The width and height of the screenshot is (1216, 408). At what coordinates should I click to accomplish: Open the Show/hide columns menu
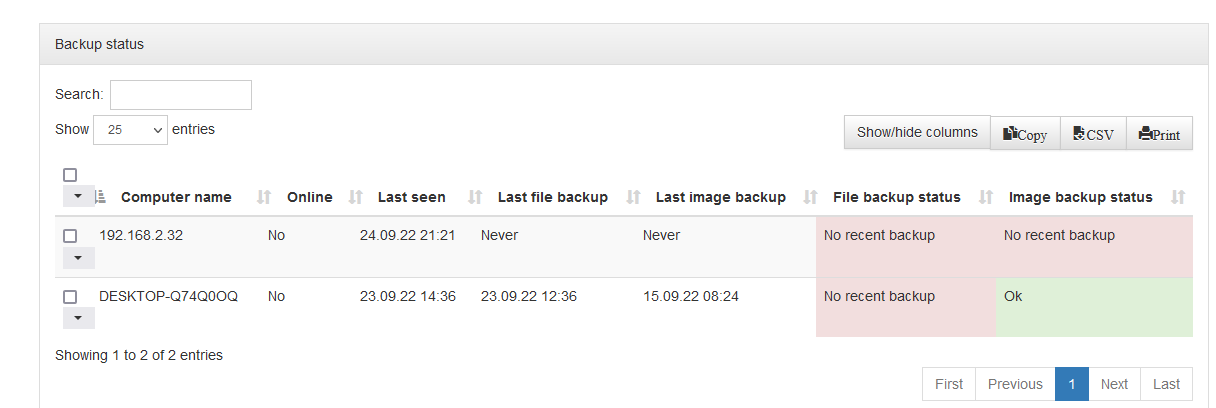(917, 132)
